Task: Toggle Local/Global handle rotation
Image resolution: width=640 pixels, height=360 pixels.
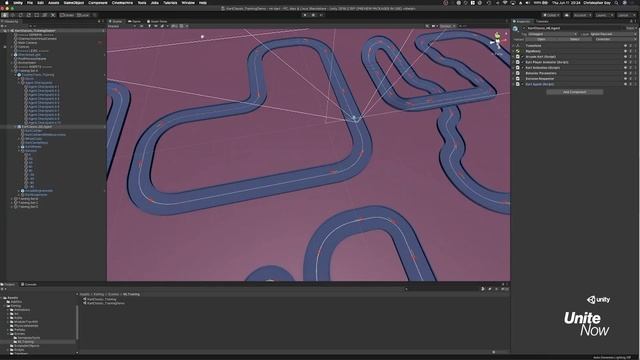Action: tap(83, 15)
